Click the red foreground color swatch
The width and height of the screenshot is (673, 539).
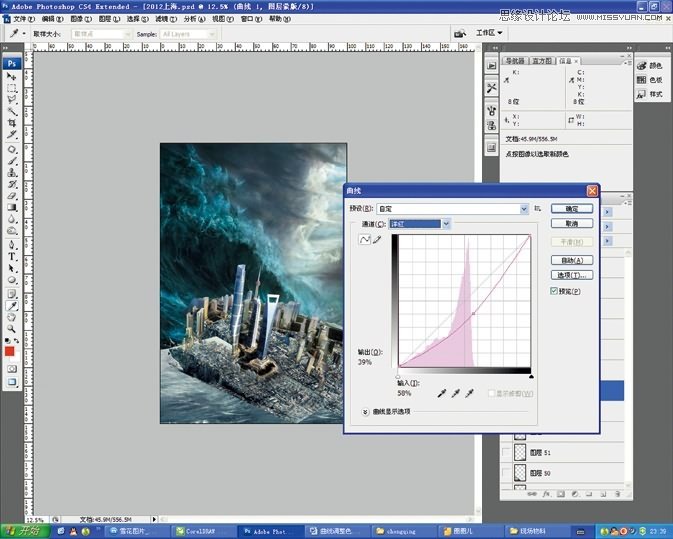9,351
